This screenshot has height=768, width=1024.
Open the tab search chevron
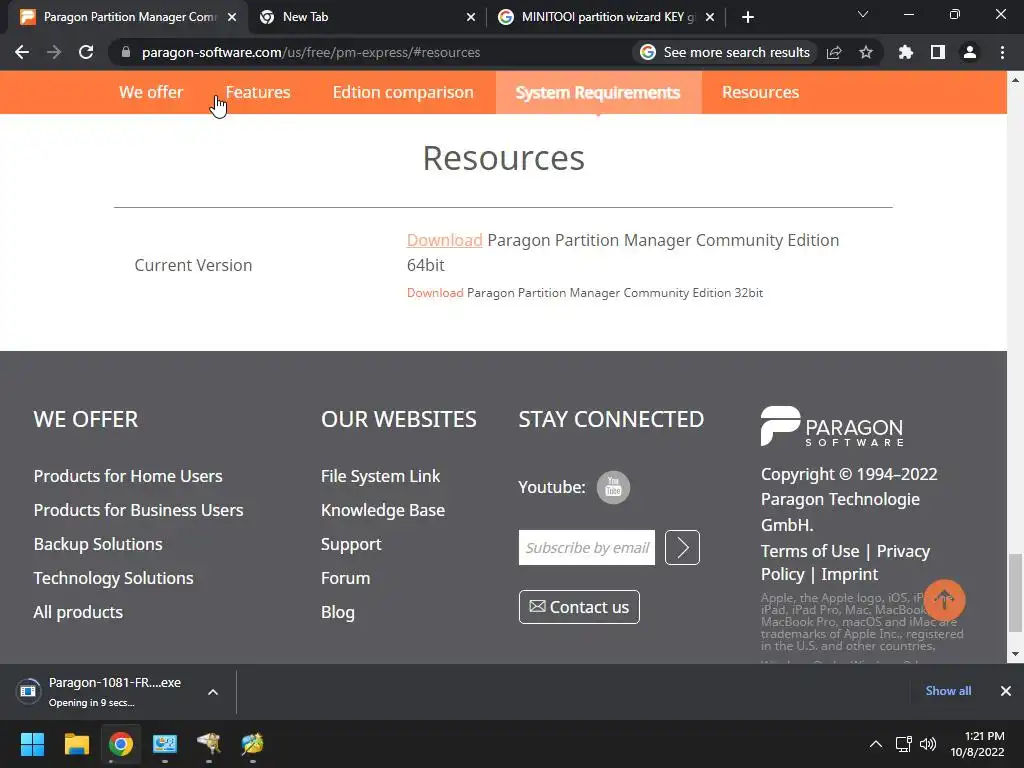pos(863,14)
